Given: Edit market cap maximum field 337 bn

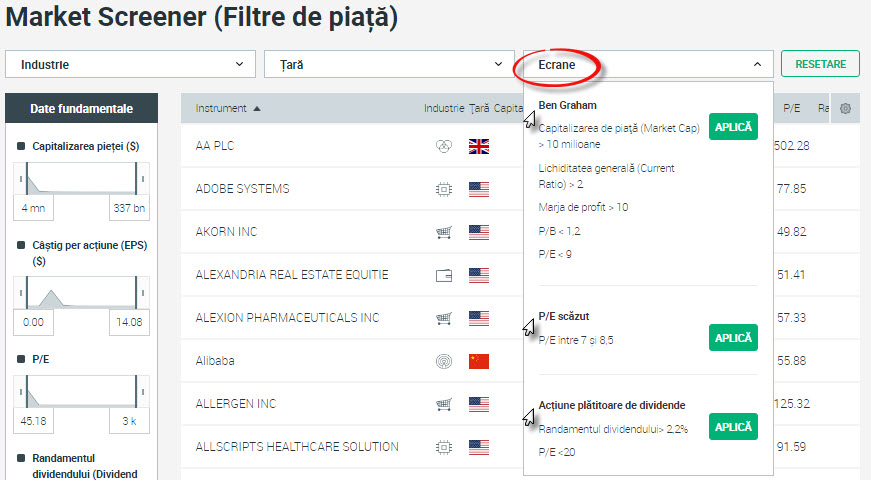Looking at the screenshot, I should pos(129,208).
